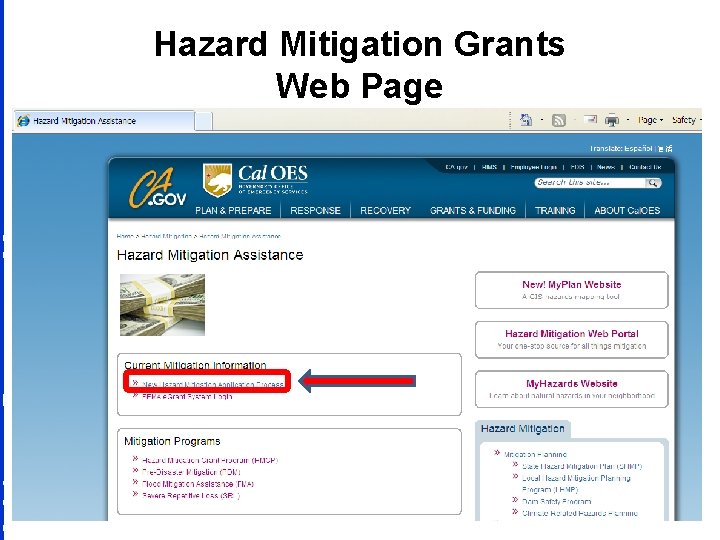
Task: Focus the Search this site field
Action: [x=590, y=183]
